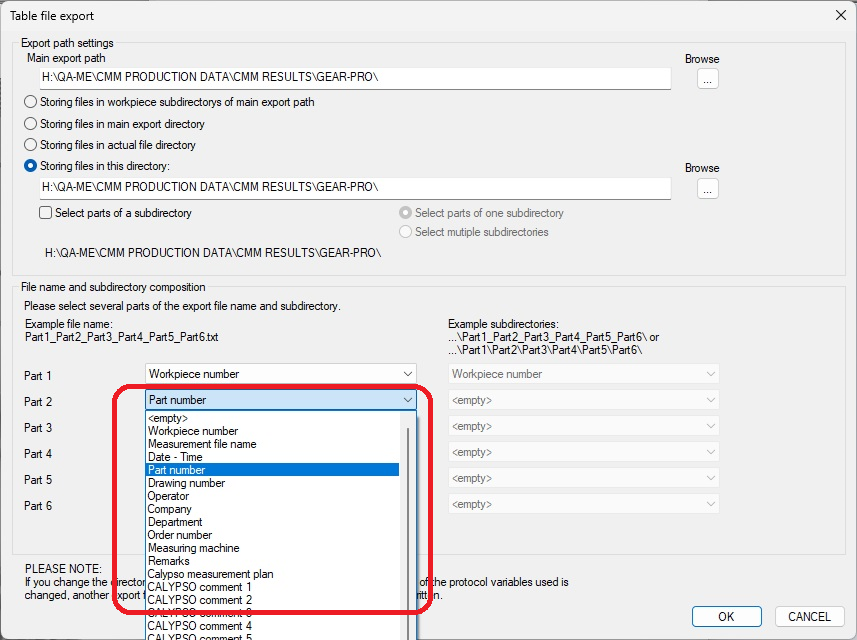The height and width of the screenshot is (640, 857).
Task: Click the main export path text field
Action: [x=355, y=77]
